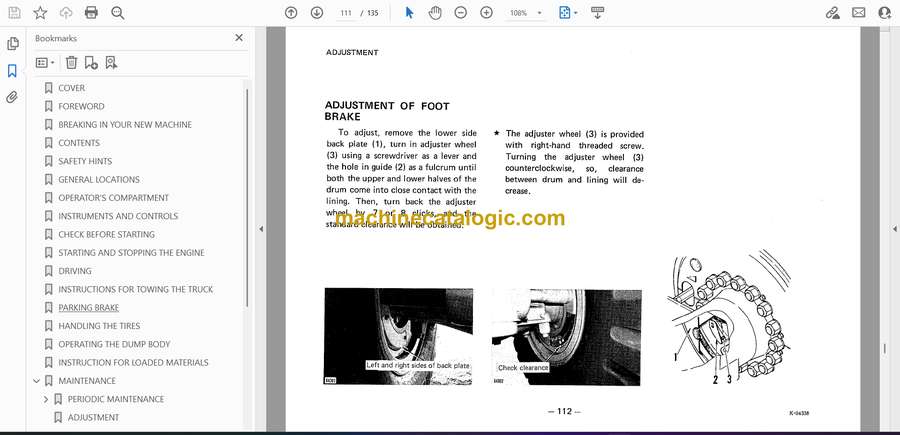Close the Bookmarks panel

pos(239,38)
